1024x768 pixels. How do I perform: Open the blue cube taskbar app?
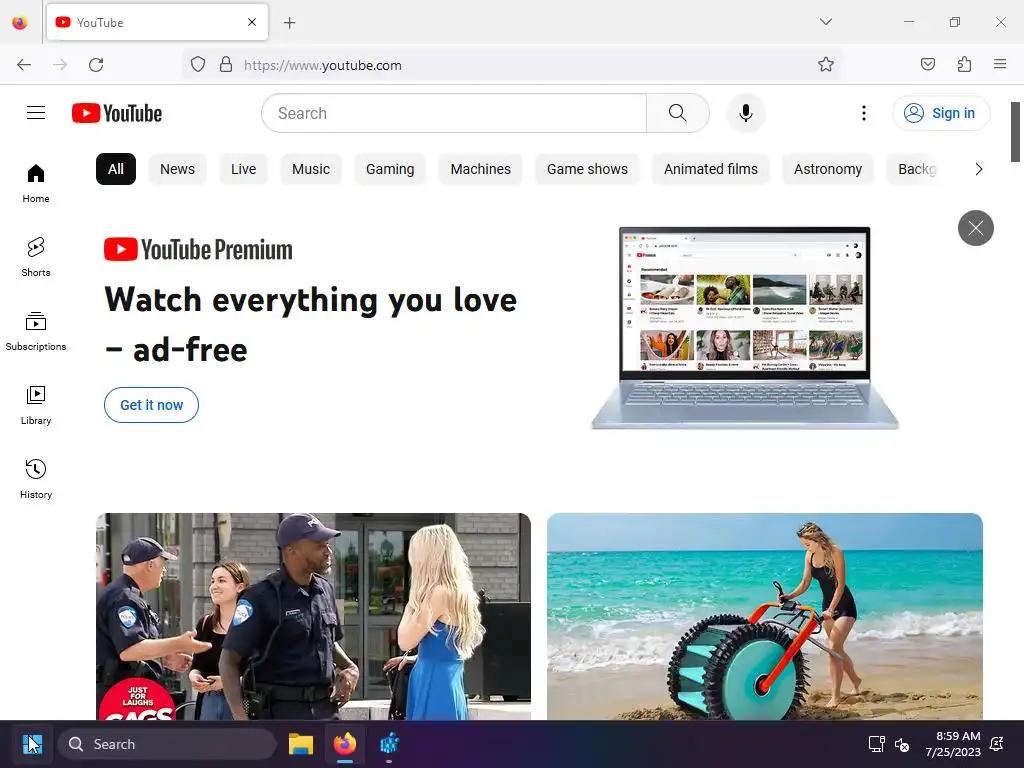pyautogui.click(x=389, y=744)
